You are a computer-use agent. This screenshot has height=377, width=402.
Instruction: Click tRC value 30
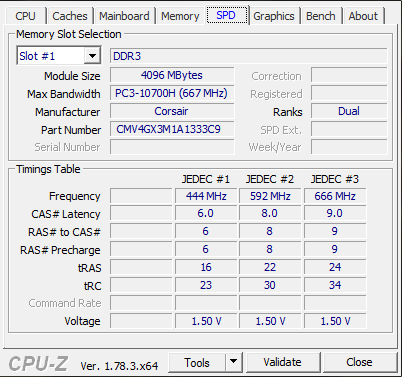click(x=270, y=285)
